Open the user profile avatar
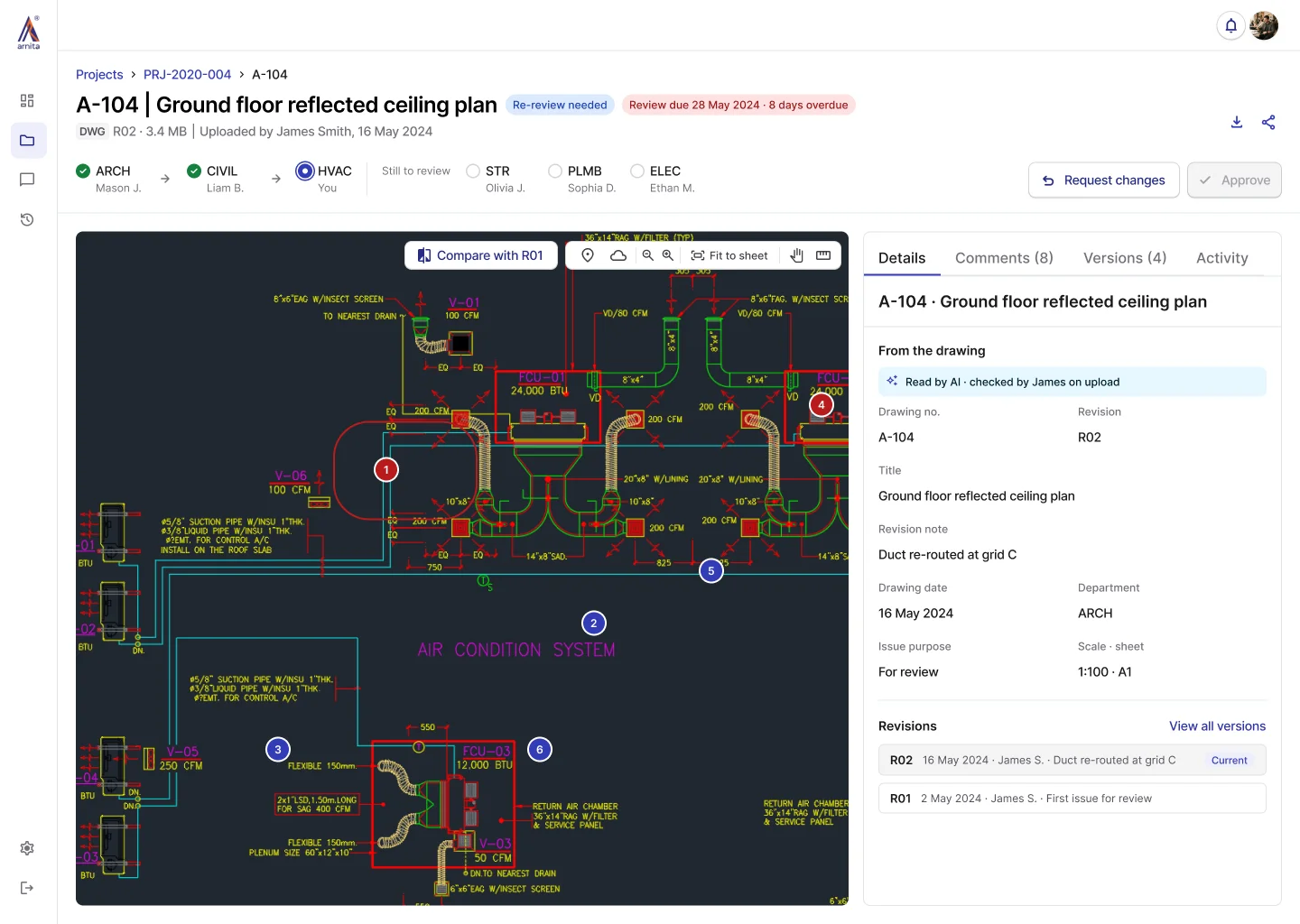This screenshot has height=924, width=1300. pyautogui.click(x=1264, y=25)
